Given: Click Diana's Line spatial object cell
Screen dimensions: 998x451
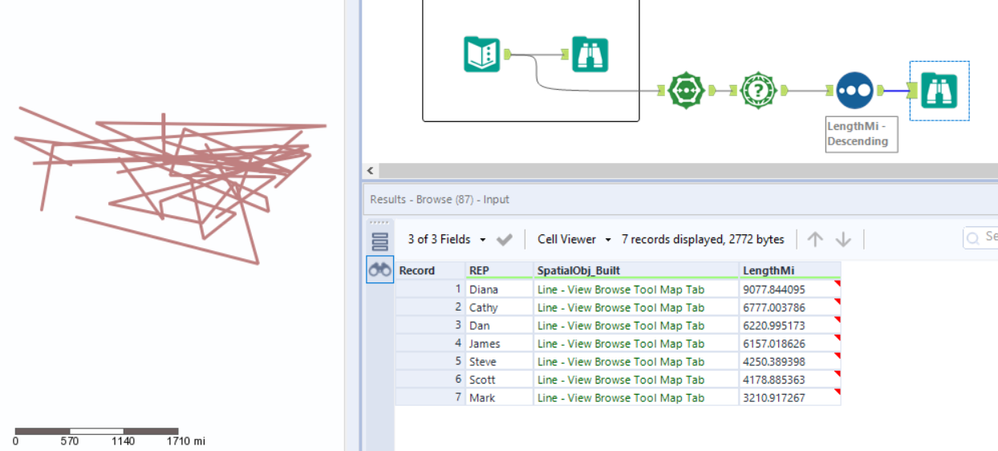Looking at the screenshot, I should tap(636, 289).
